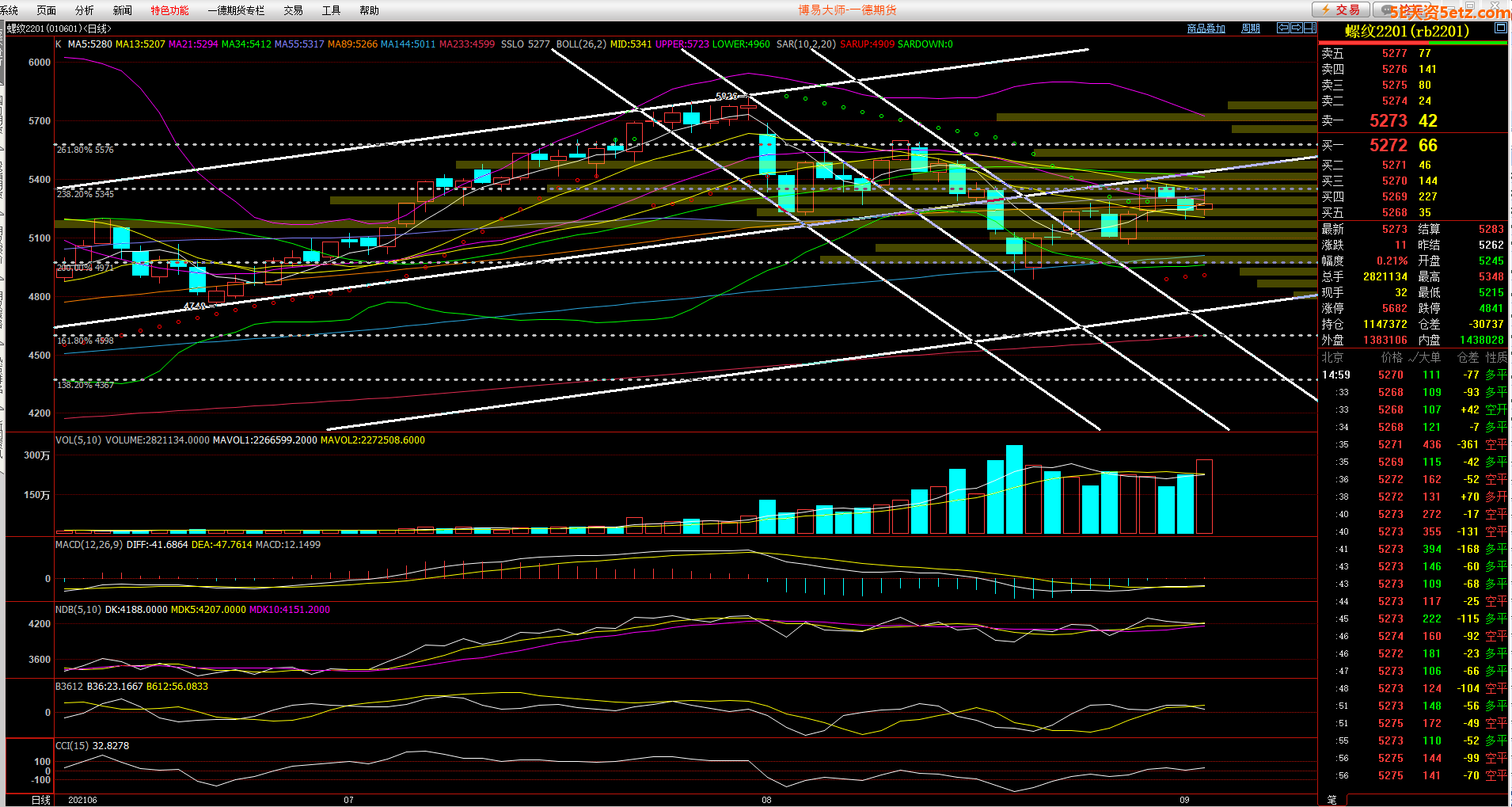This screenshot has width=1512, height=807.
Task: Click the 螺纹2201(010601)<日线> chart title
Action: [x=59, y=29]
